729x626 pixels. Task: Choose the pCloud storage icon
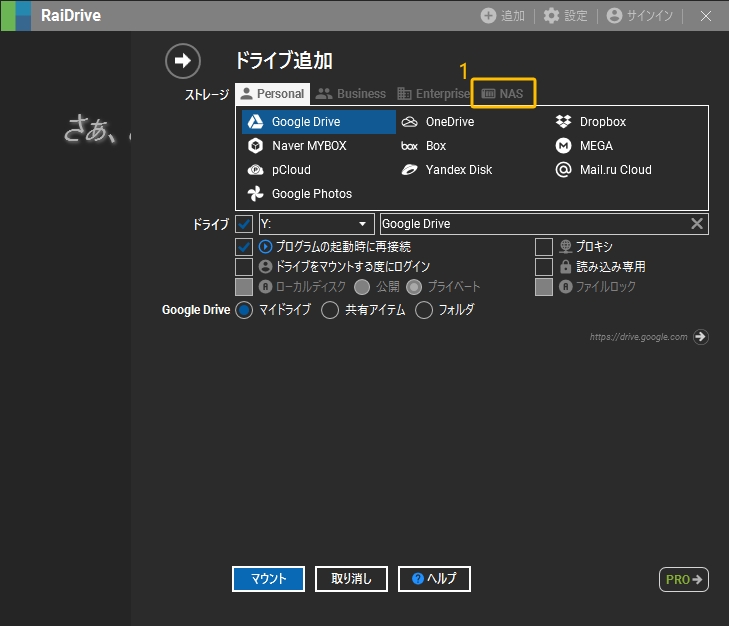pyautogui.click(x=255, y=170)
